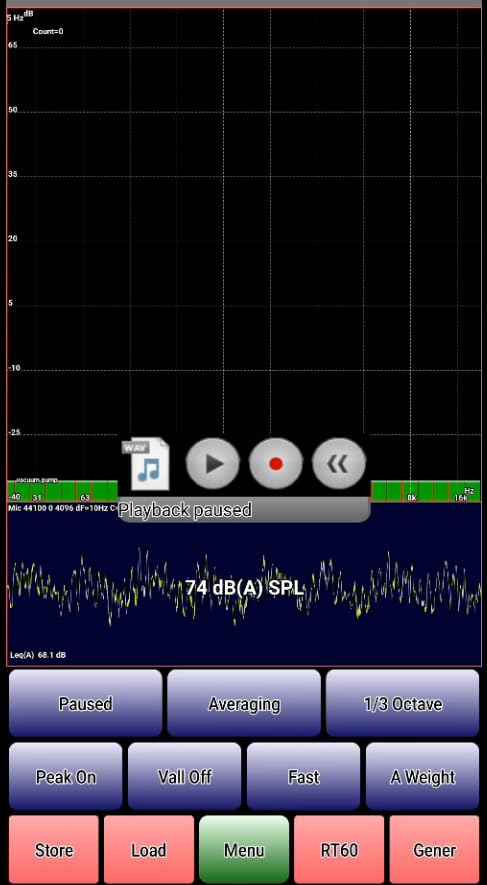Switch the 1/3 Octave resolution
This screenshot has height=885, width=487.
pyautogui.click(x=402, y=703)
